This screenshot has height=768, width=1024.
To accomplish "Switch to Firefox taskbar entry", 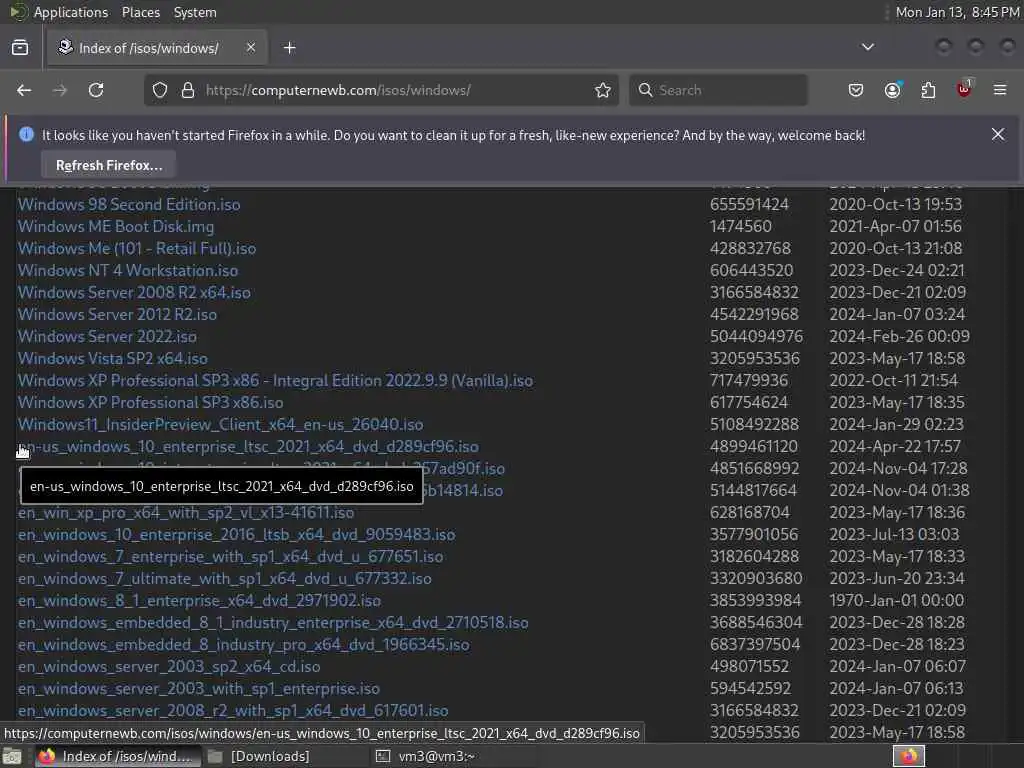I will point(116,756).
